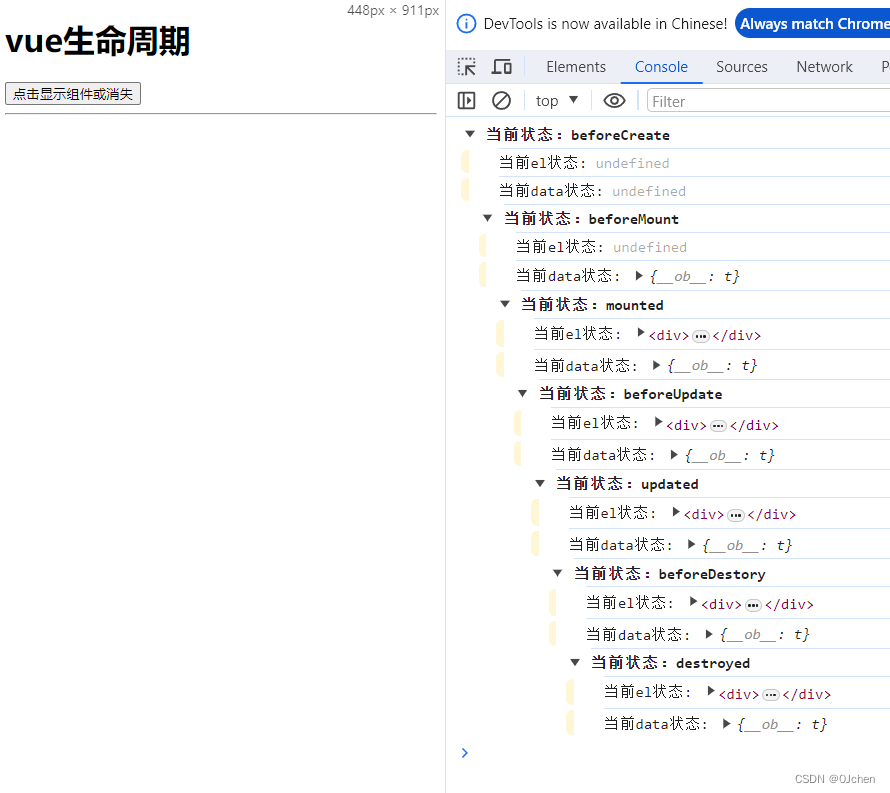Image resolution: width=890 pixels, height=793 pixels.
Task: Toggle the device toolbar icon
Action: point(501,67)
